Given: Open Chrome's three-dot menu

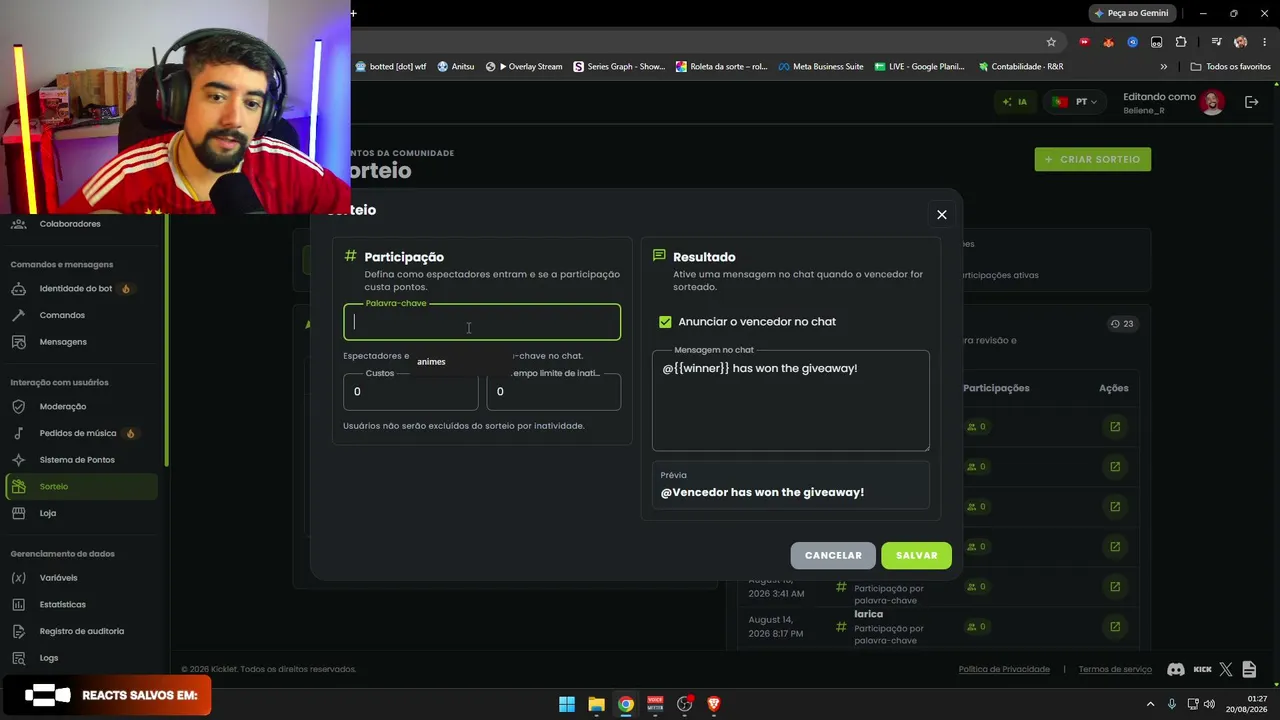Looking at the screenshot, I should 1264,42.
